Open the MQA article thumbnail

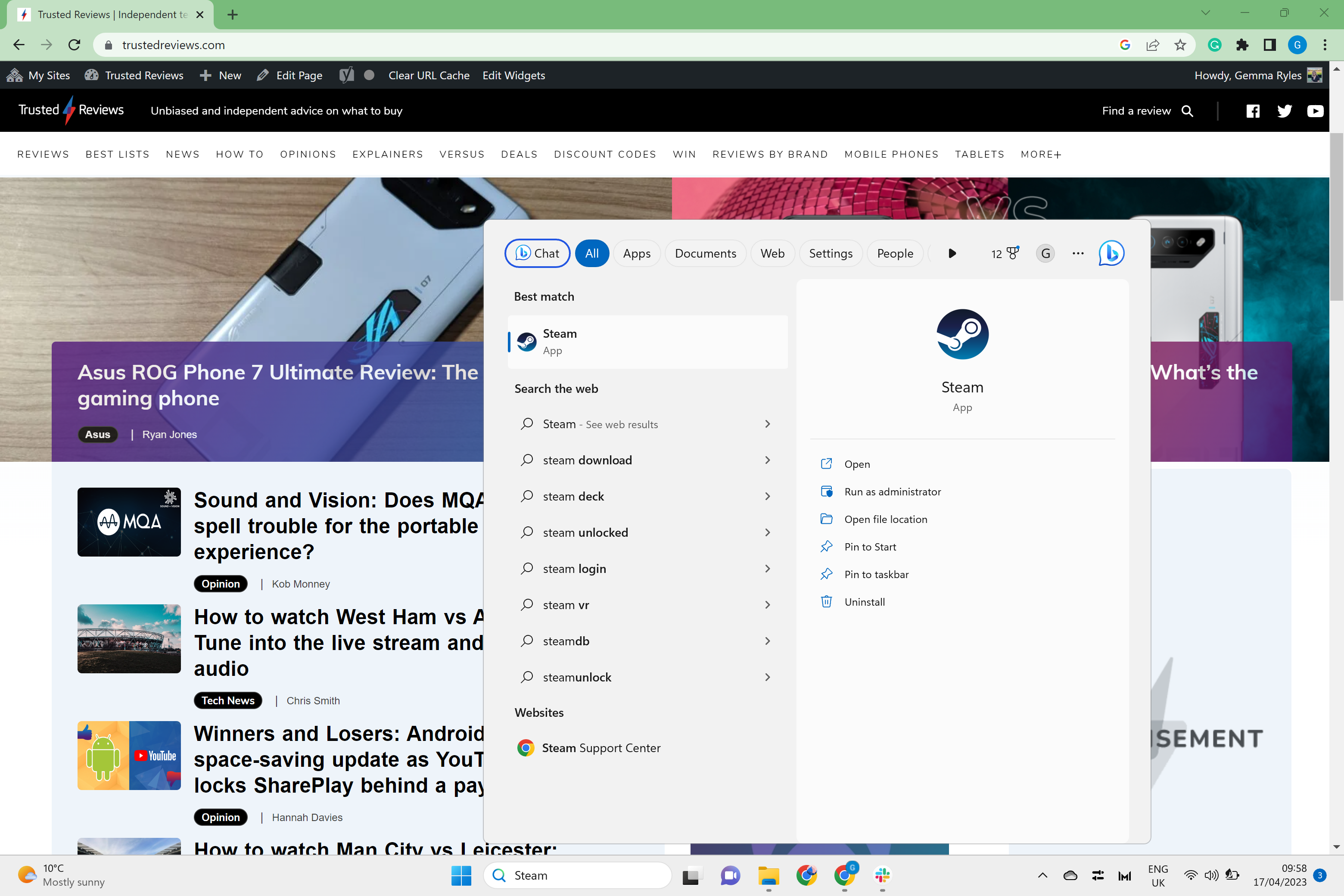(x=129, y=522)
